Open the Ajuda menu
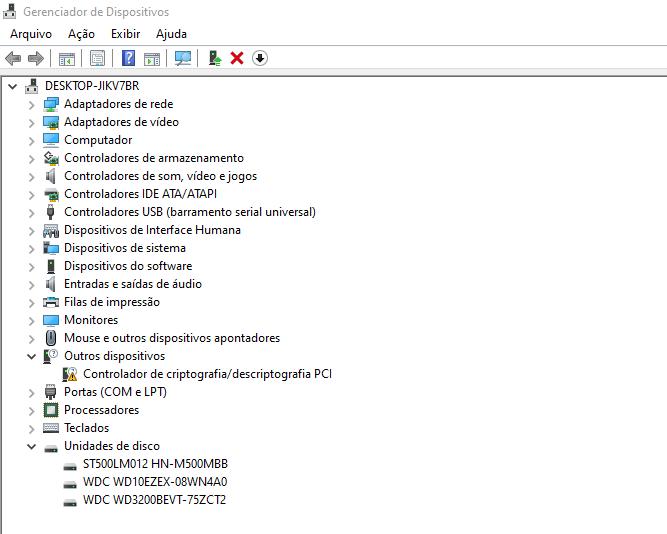This screenshot has height=534, width=667. (171, 34)
